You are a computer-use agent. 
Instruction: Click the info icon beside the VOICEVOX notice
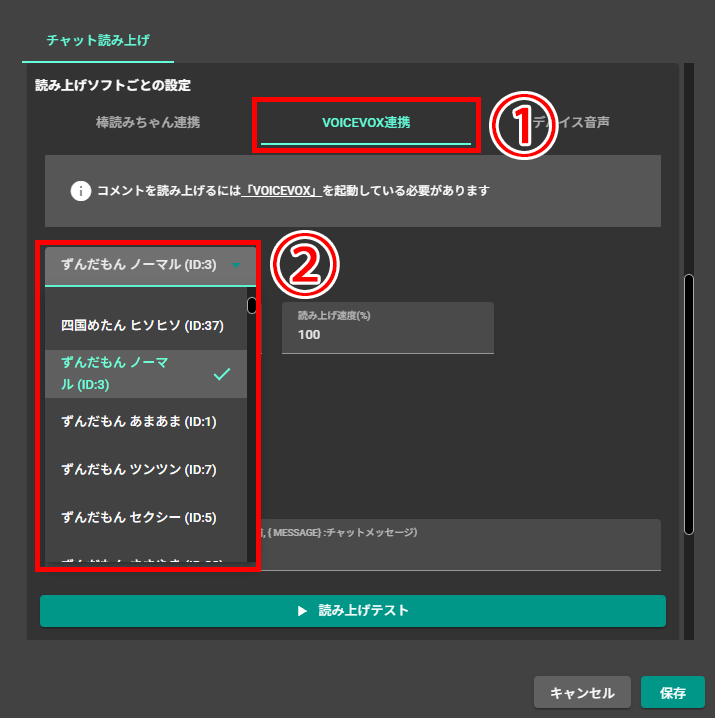(x=81, y=191)
